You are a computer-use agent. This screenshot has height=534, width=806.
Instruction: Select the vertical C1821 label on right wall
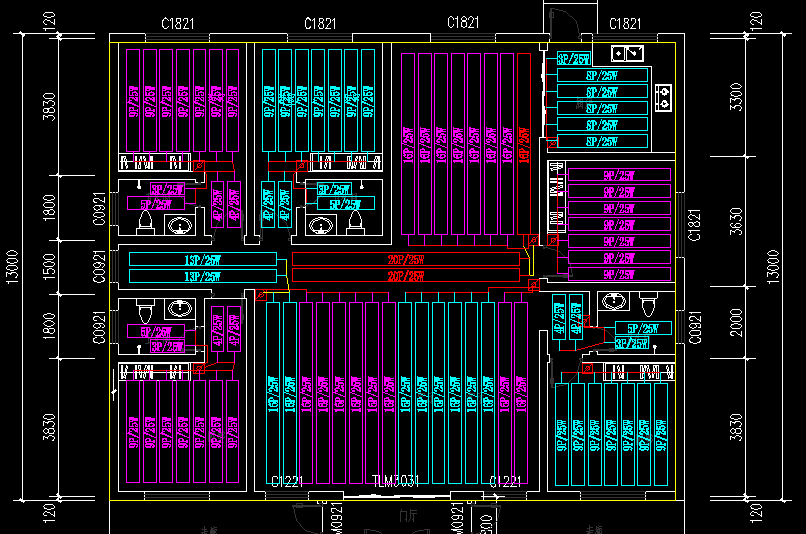pos(693,224)
